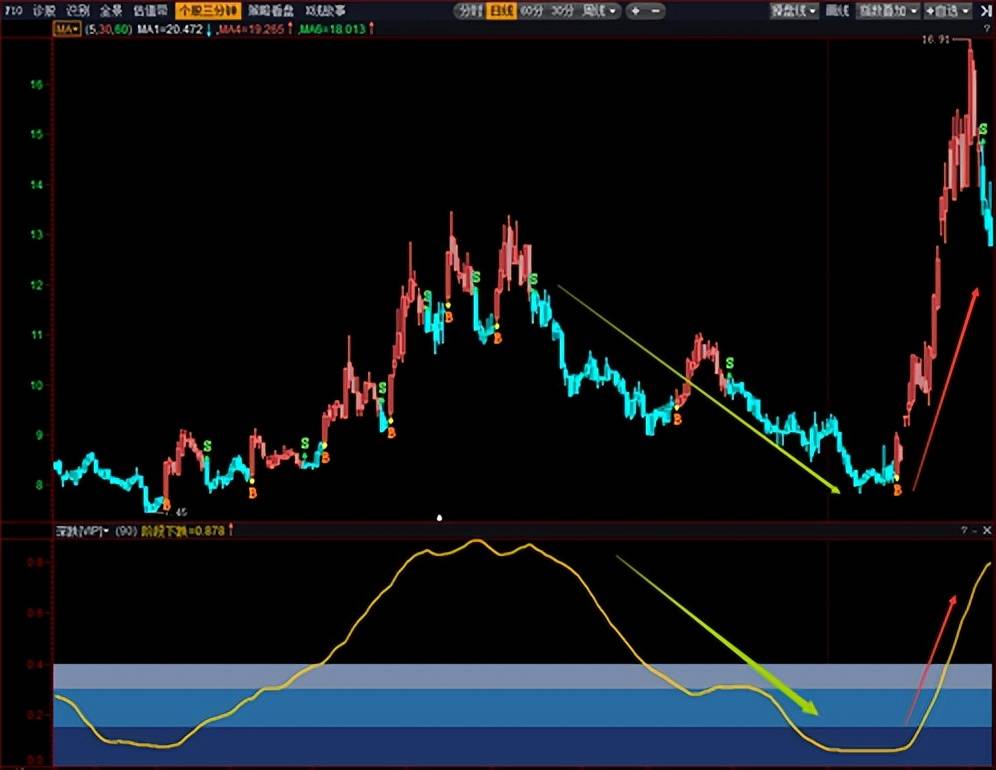Expand the 指标叠加 indicator overlay dropdown
Image resolution: width=996 pixels, height=770 pixels.
[887, 11]
